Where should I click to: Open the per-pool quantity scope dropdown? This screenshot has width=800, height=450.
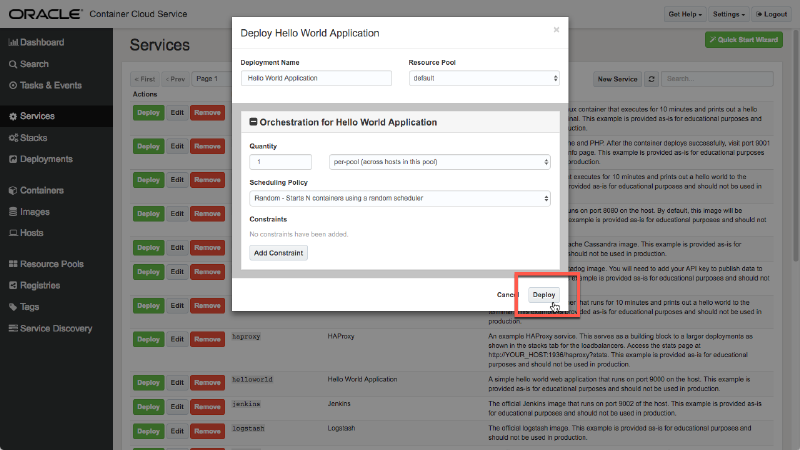click(439, 162)
